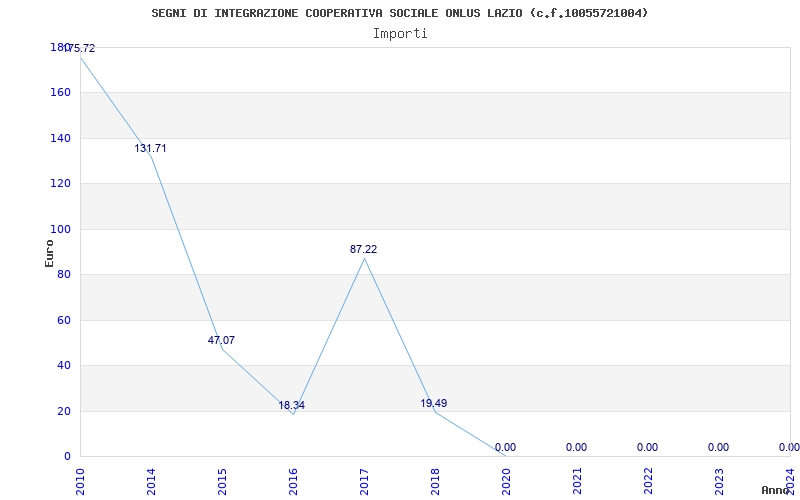The image size is (800, 500).
Task: Select the 2021 x-axis year label
Action: click(577, 482)
